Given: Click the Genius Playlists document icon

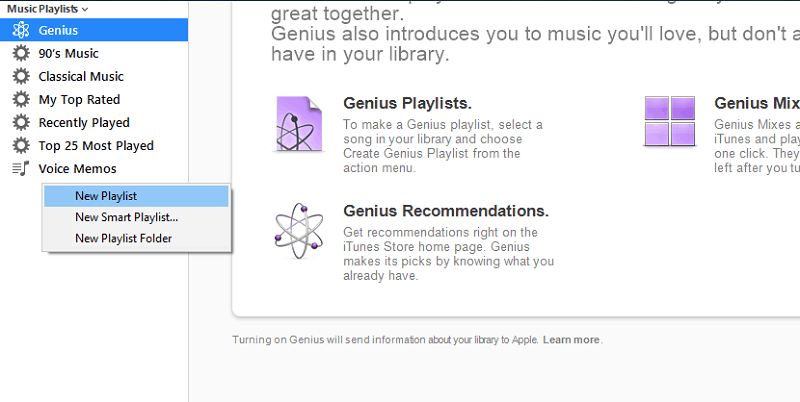Looking at the screenshot, I should coord(298,122).
